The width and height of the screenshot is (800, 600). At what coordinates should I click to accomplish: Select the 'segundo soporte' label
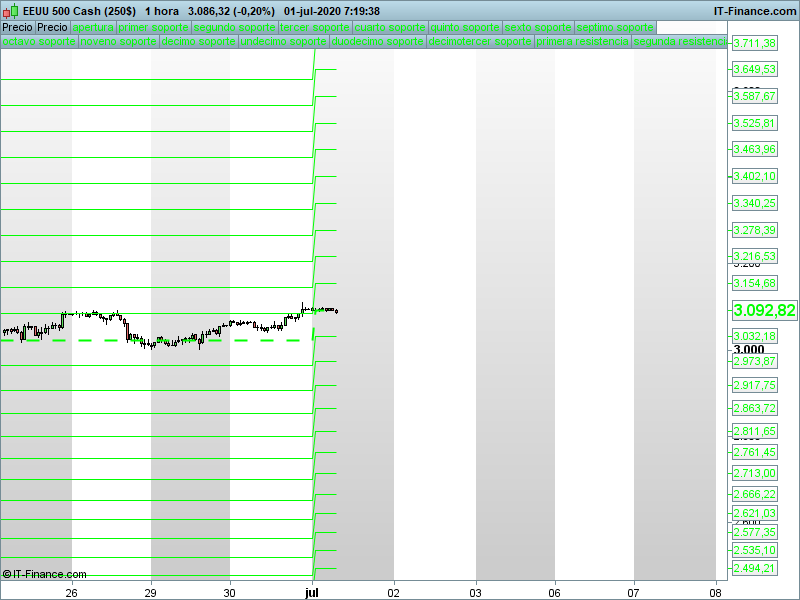click(x=235, y=28)
